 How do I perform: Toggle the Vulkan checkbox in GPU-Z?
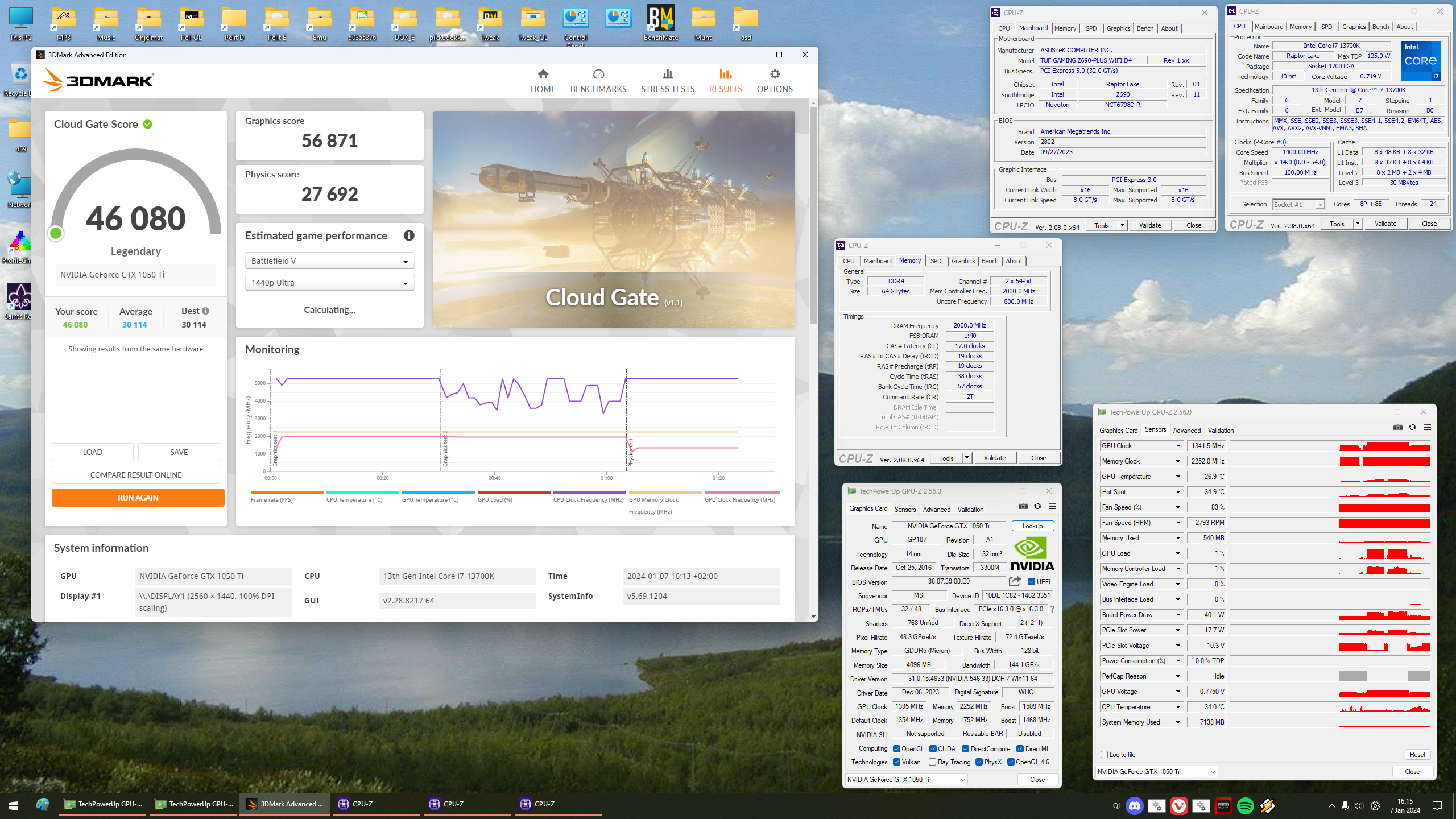pyautogui.click(x=896, y=762)
